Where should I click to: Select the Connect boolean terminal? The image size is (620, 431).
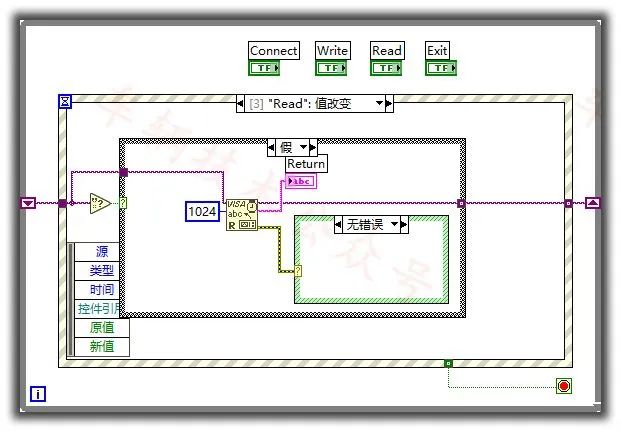tap(264, 68)
